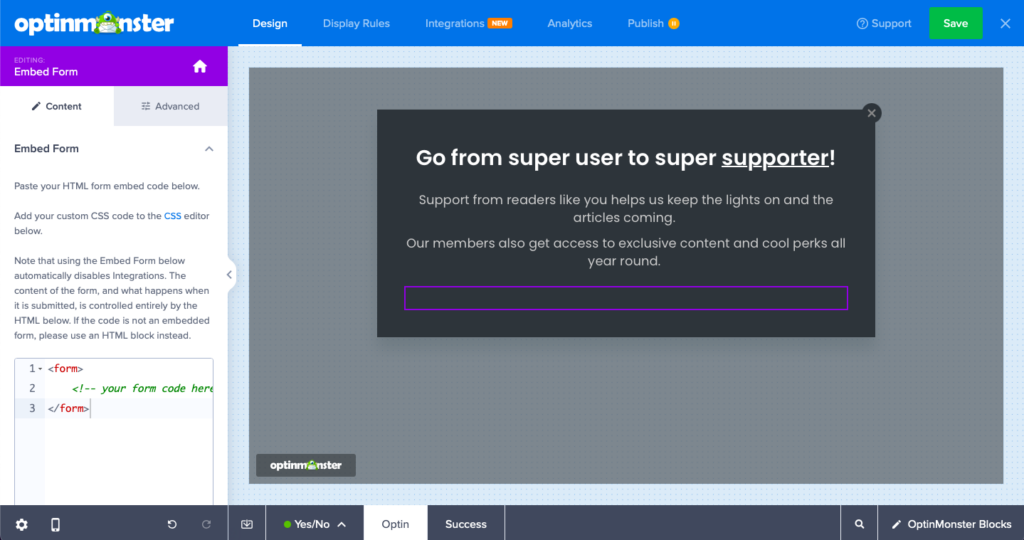Viewport: 1024px width, 540px height.
Task: Close the campaign builder
Action: [x=1005, y=24]
